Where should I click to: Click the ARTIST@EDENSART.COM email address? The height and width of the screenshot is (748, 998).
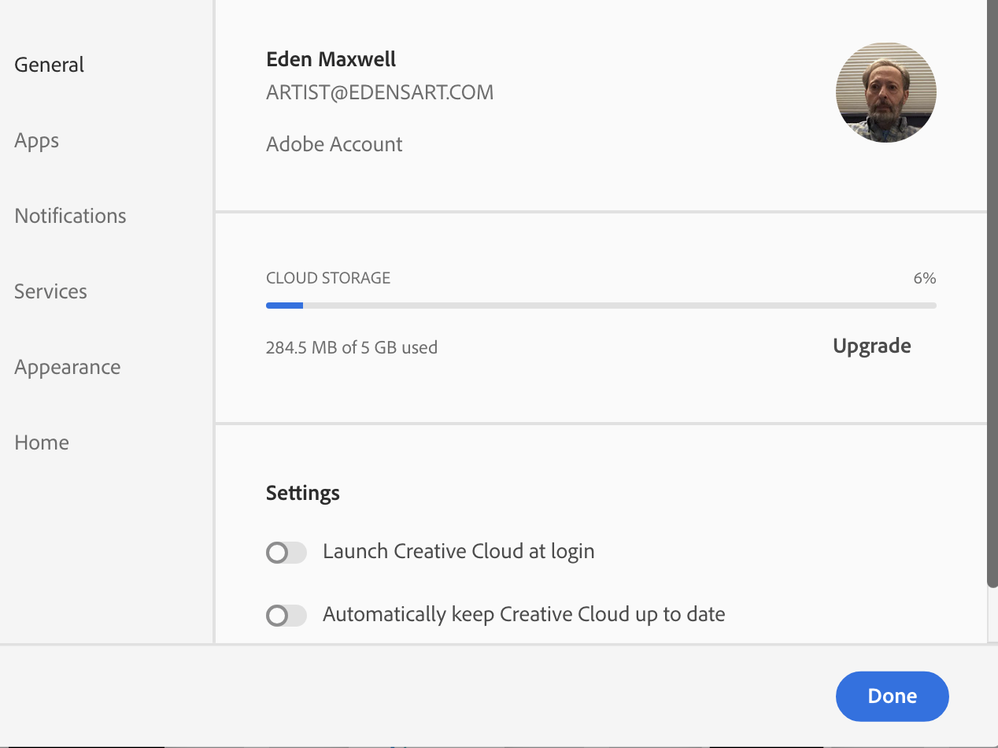click(379, 93)
